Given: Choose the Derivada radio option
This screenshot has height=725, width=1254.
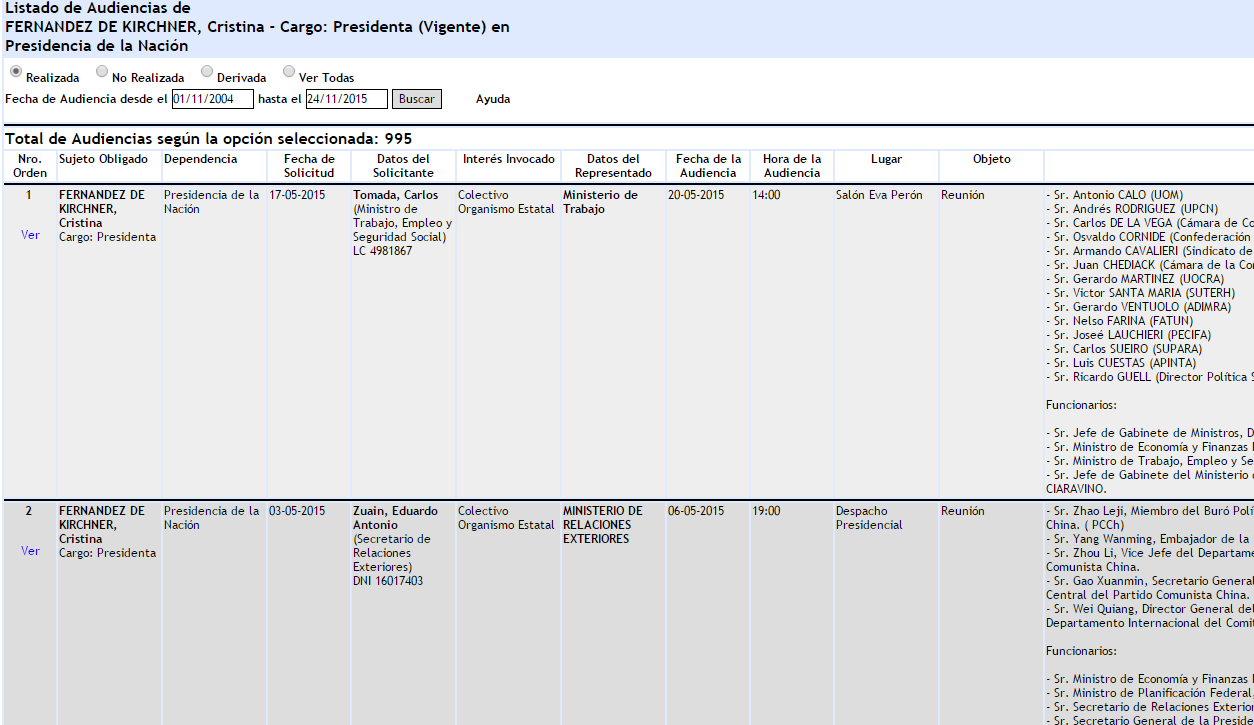Looking at the screenshot, I should click(x=207, y=72).
